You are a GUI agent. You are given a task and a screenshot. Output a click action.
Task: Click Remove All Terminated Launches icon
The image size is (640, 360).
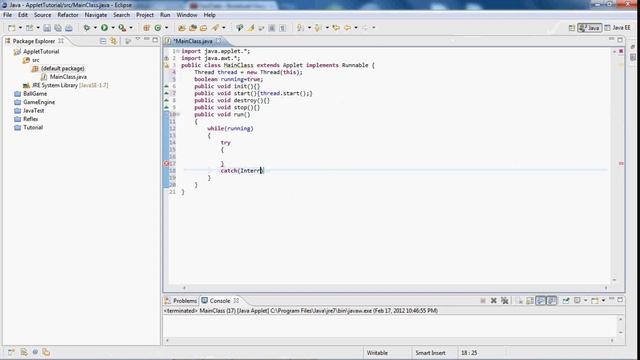[x=504, y=300]
